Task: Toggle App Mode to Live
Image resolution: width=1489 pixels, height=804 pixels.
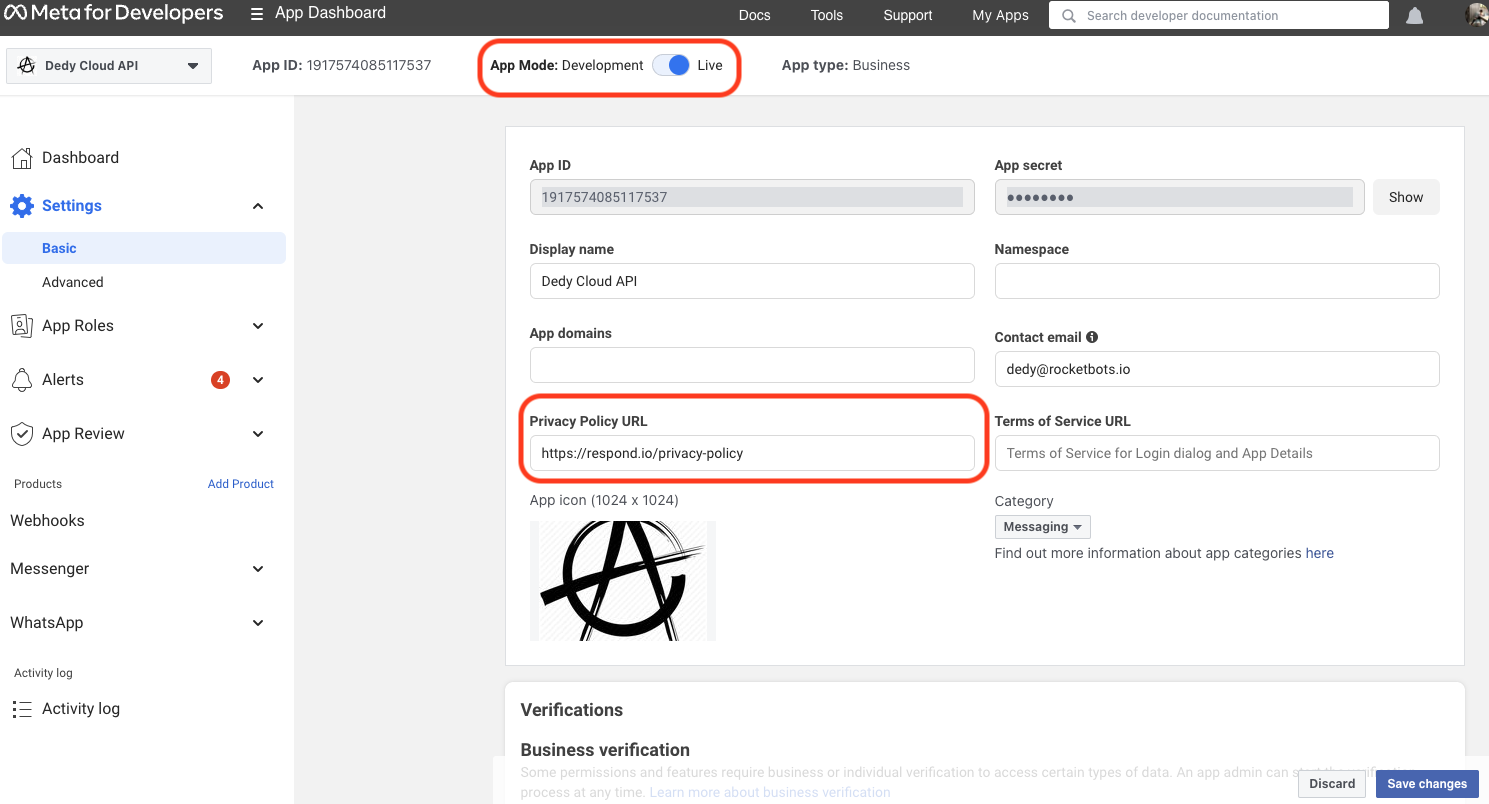Action: (x=671, y=65)
